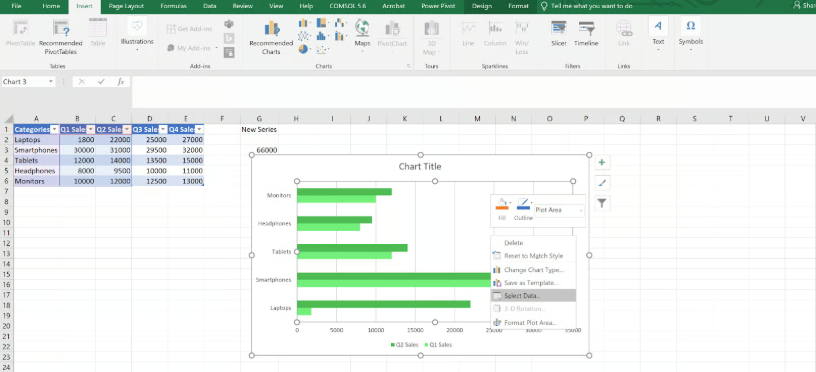This screenshot has height=372, width=816.
Task: Click the Q2 Sales legend entry
Action: (x=404, y=344)
